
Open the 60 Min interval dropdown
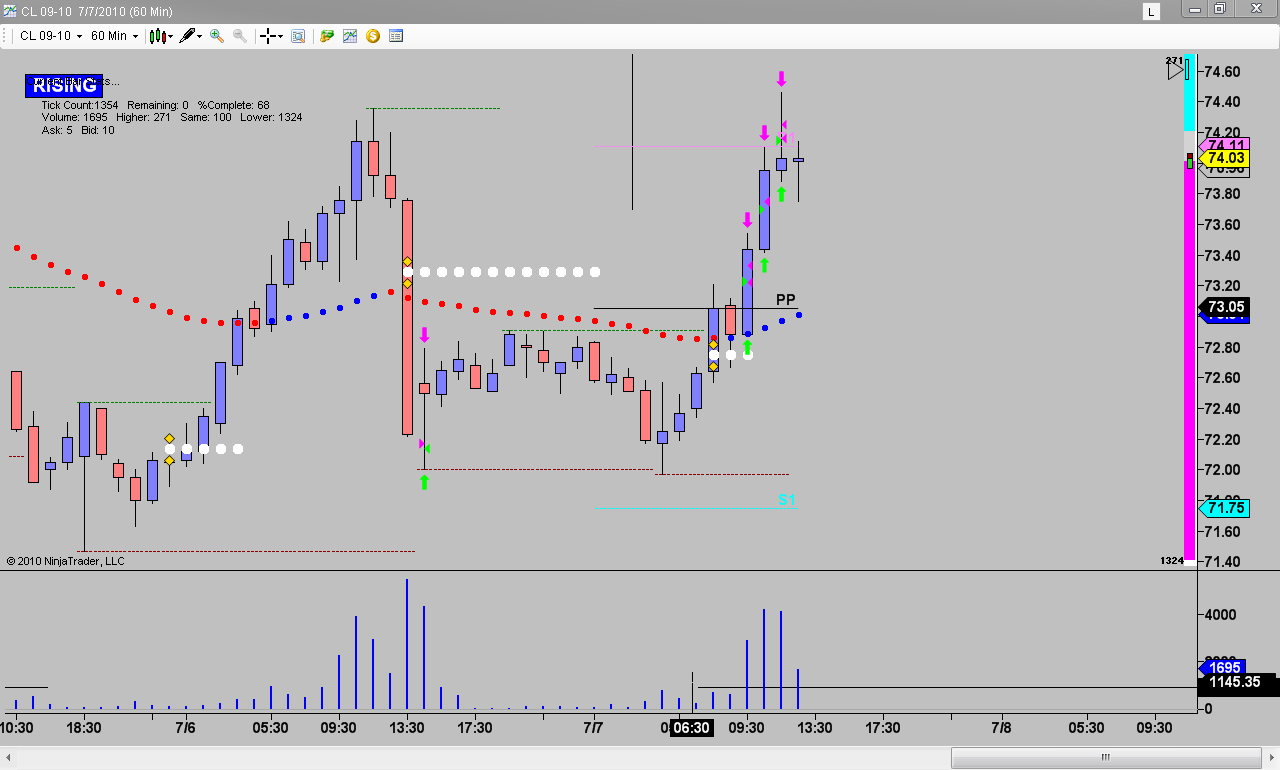click(114, 36)
